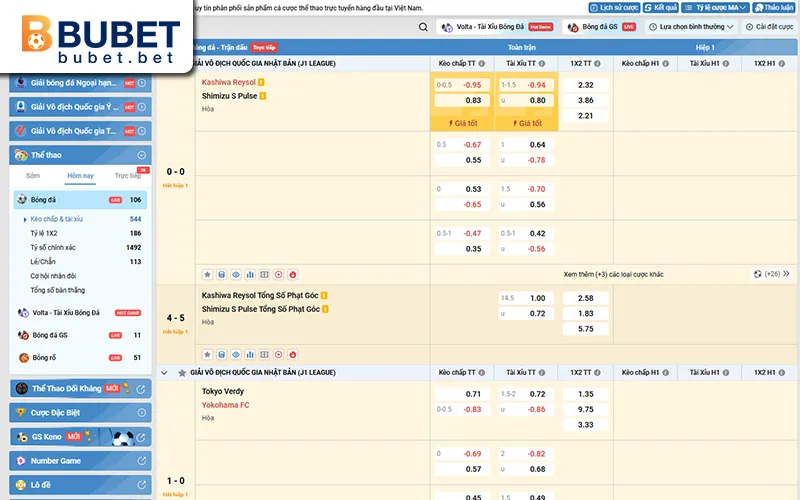Open Cài đặt cược settings
Image resolution: width=800 pixels, height=500 pixels.
tap(769, 27)
